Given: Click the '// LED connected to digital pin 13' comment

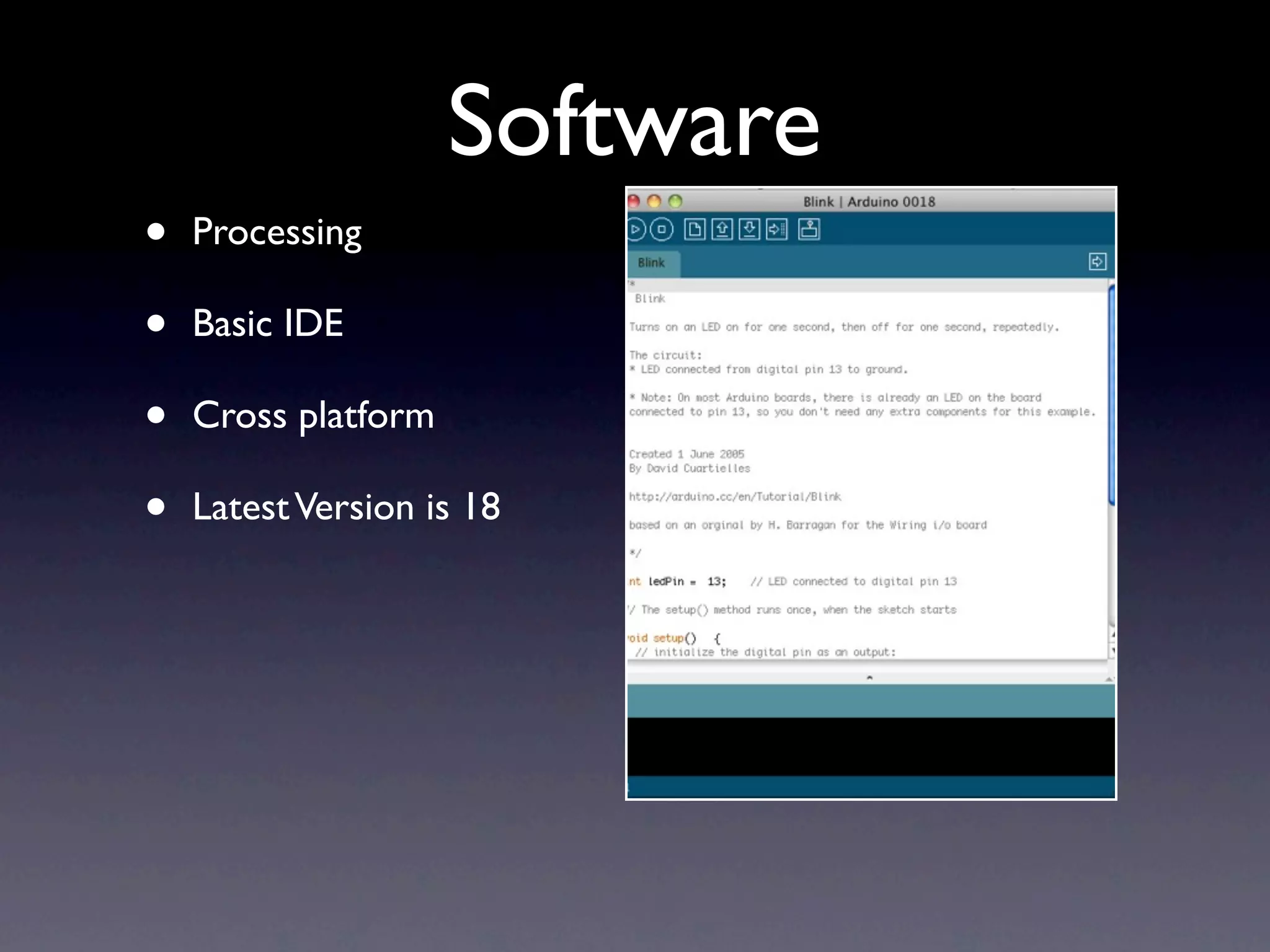Looking at the screenshot, I should [x=853, y=581].
